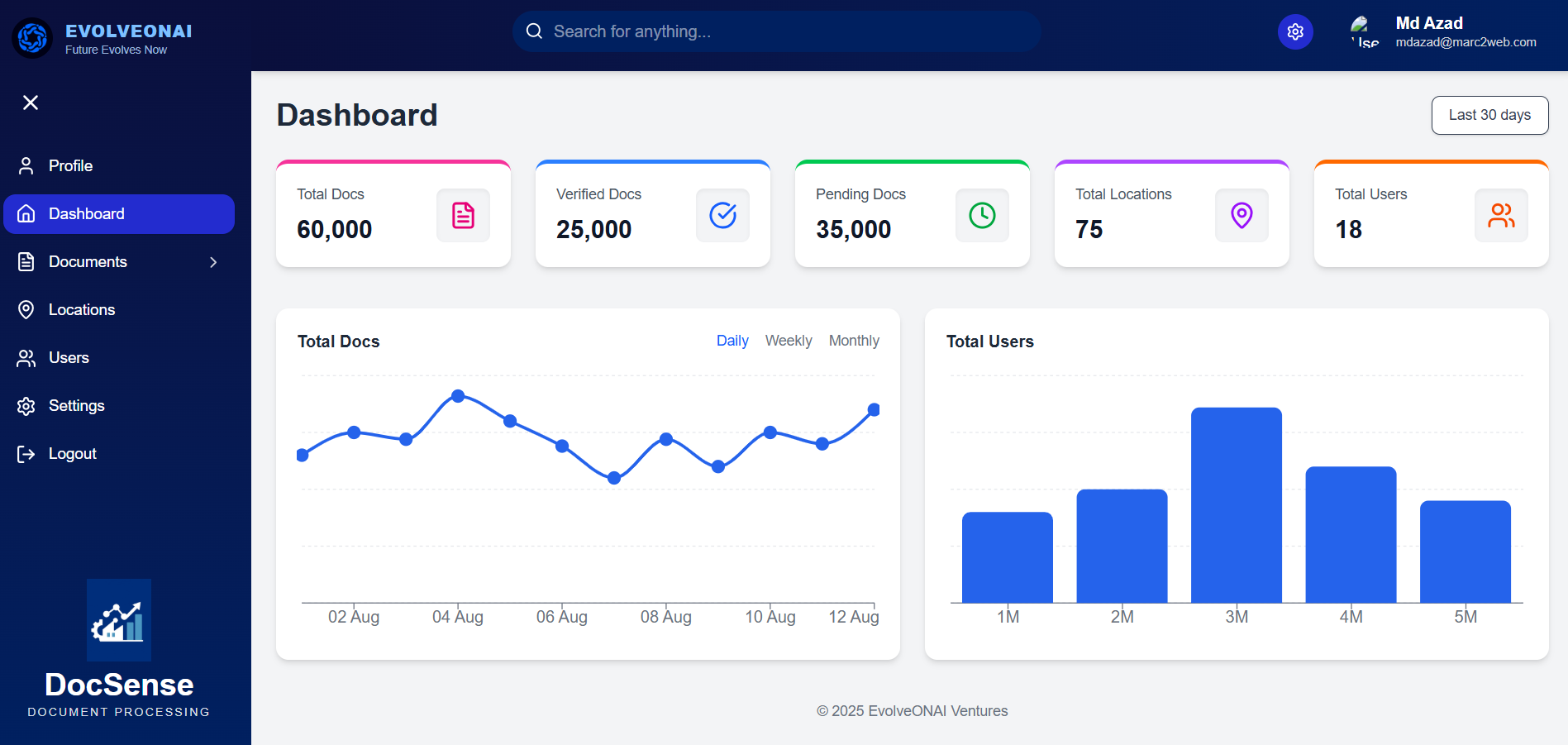Click the 3M bar in Total Users chart
Screen dimensions: 1568x745
1236,504
